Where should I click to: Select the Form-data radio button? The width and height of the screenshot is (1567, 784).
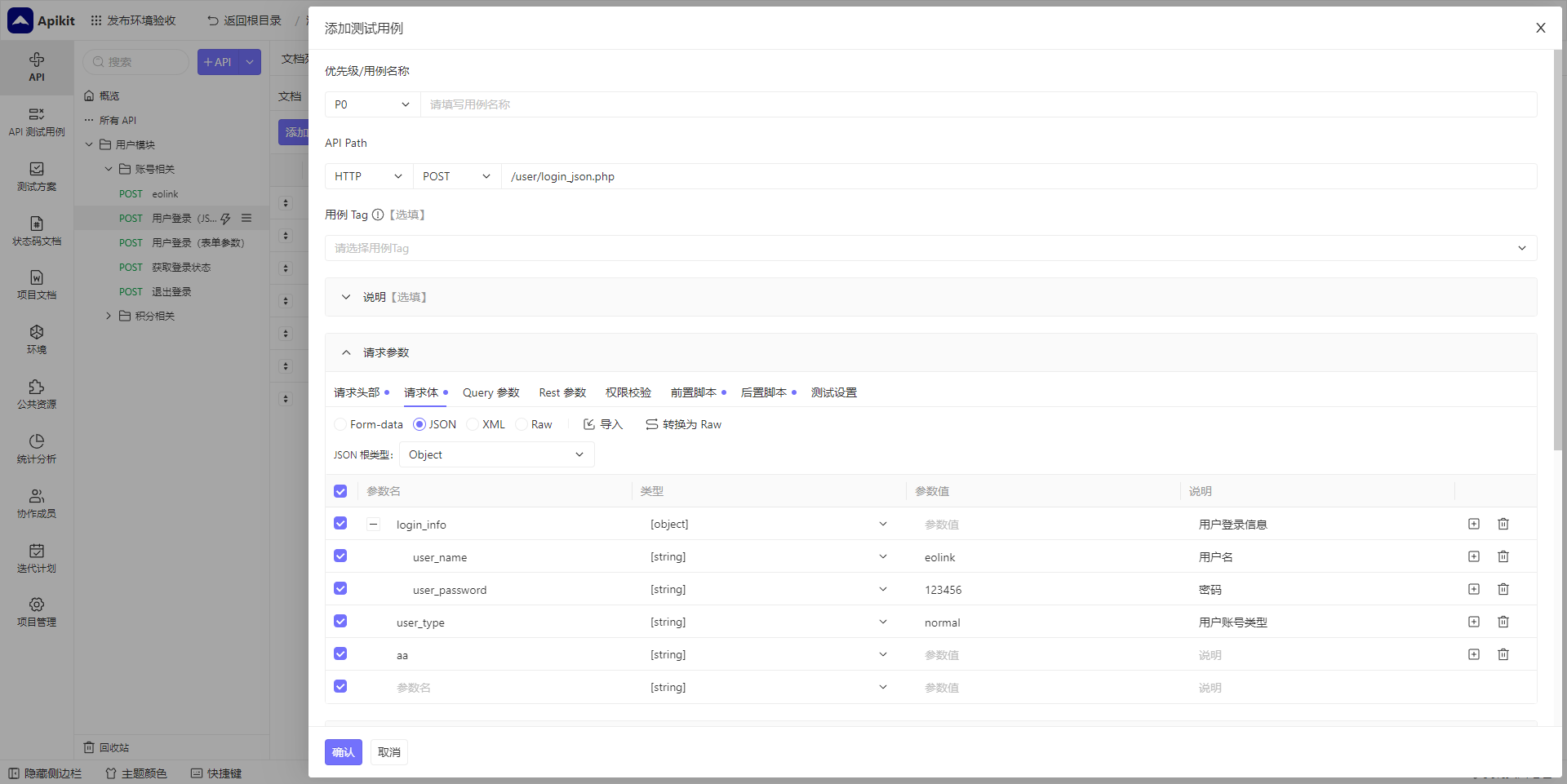(340, 424)
